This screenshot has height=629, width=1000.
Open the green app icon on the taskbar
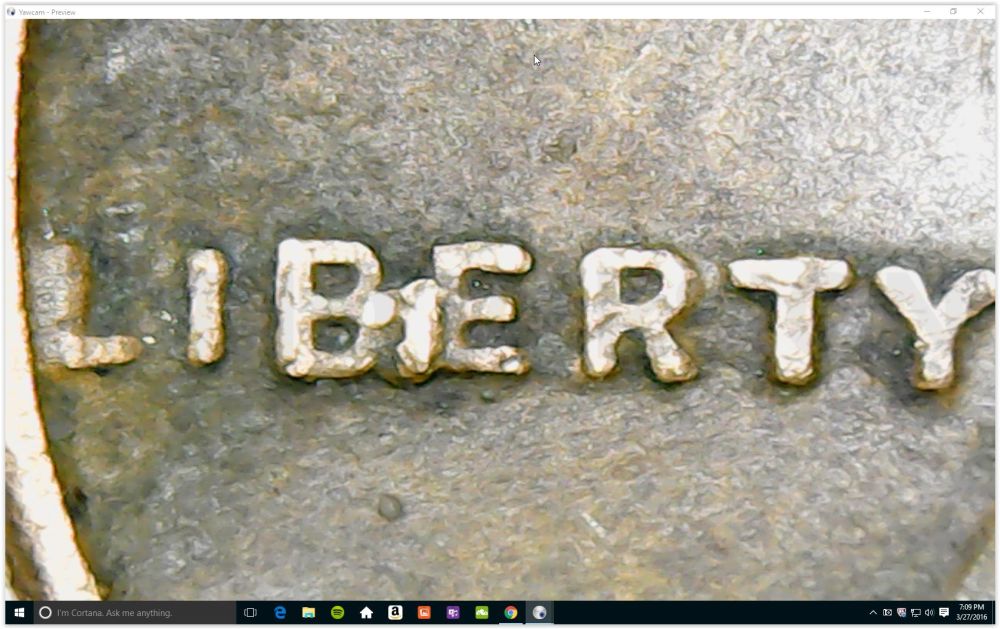coord(482,612)
